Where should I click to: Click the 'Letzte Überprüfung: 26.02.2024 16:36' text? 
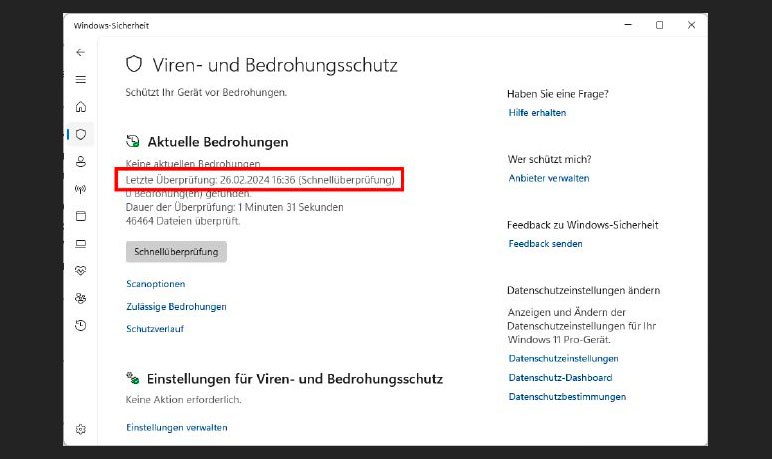pyautogui.click(x=210, y=180)
